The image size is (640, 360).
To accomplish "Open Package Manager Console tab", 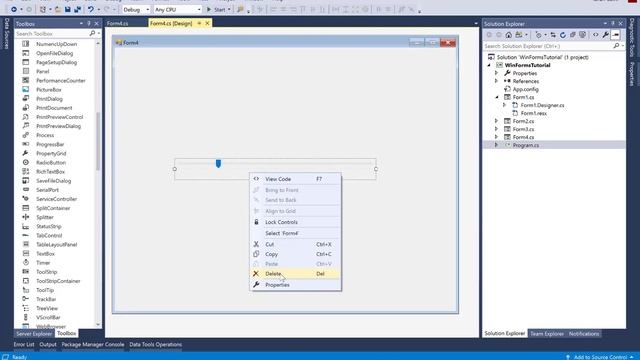I will pos(93,344).
